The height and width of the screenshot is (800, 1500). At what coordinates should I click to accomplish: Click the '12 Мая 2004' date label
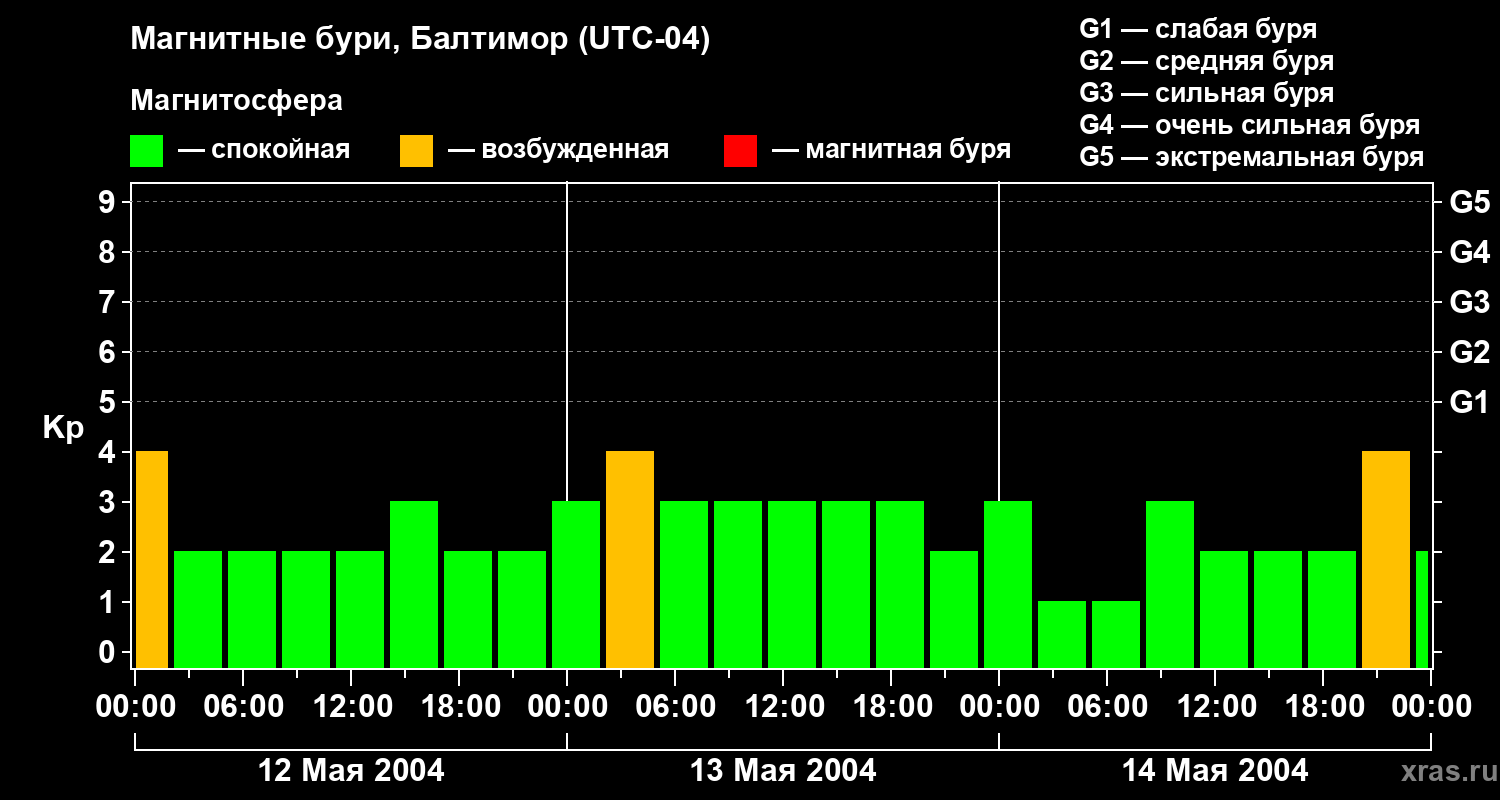pos(351,771)
